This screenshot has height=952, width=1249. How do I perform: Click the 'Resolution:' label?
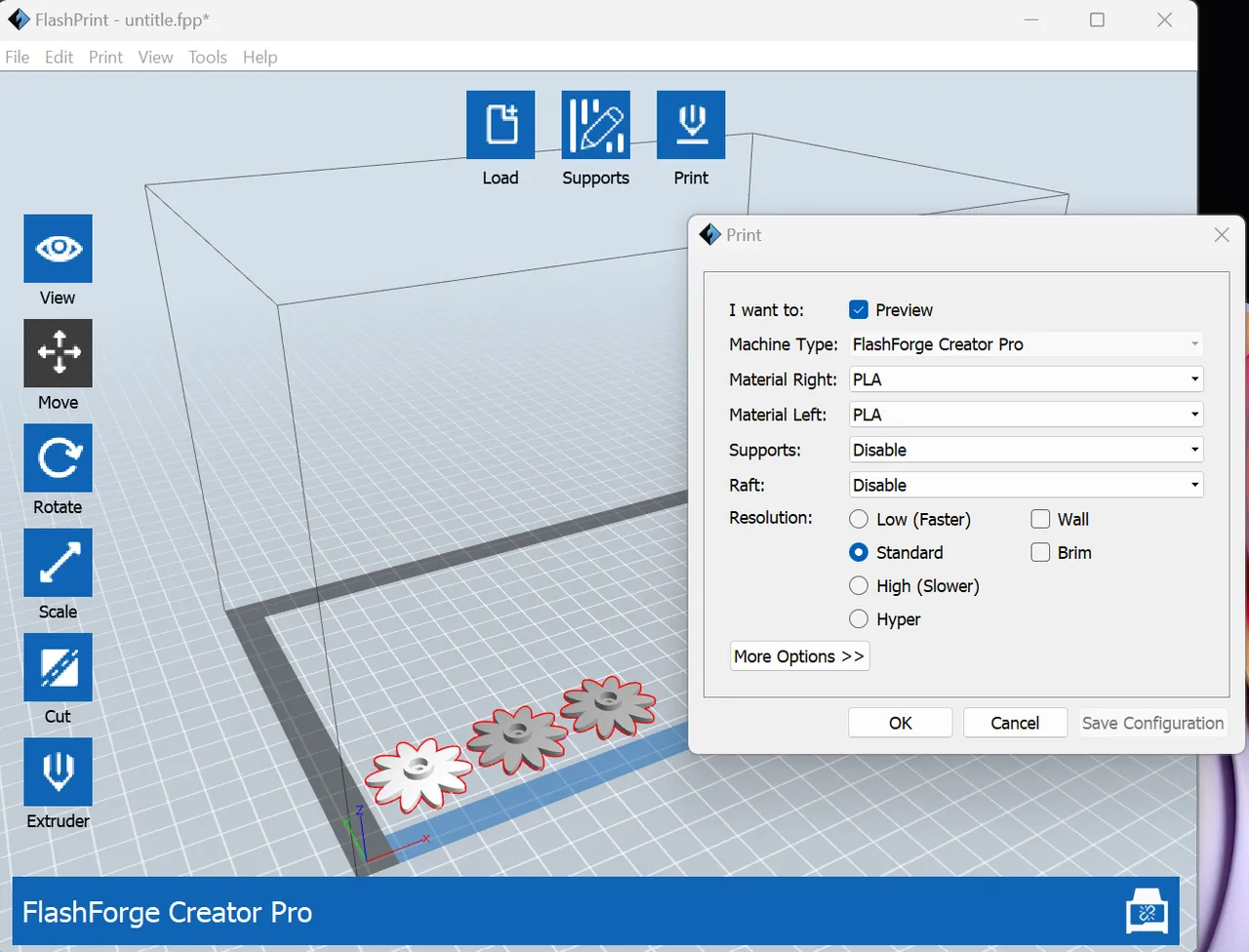(771, 518)
